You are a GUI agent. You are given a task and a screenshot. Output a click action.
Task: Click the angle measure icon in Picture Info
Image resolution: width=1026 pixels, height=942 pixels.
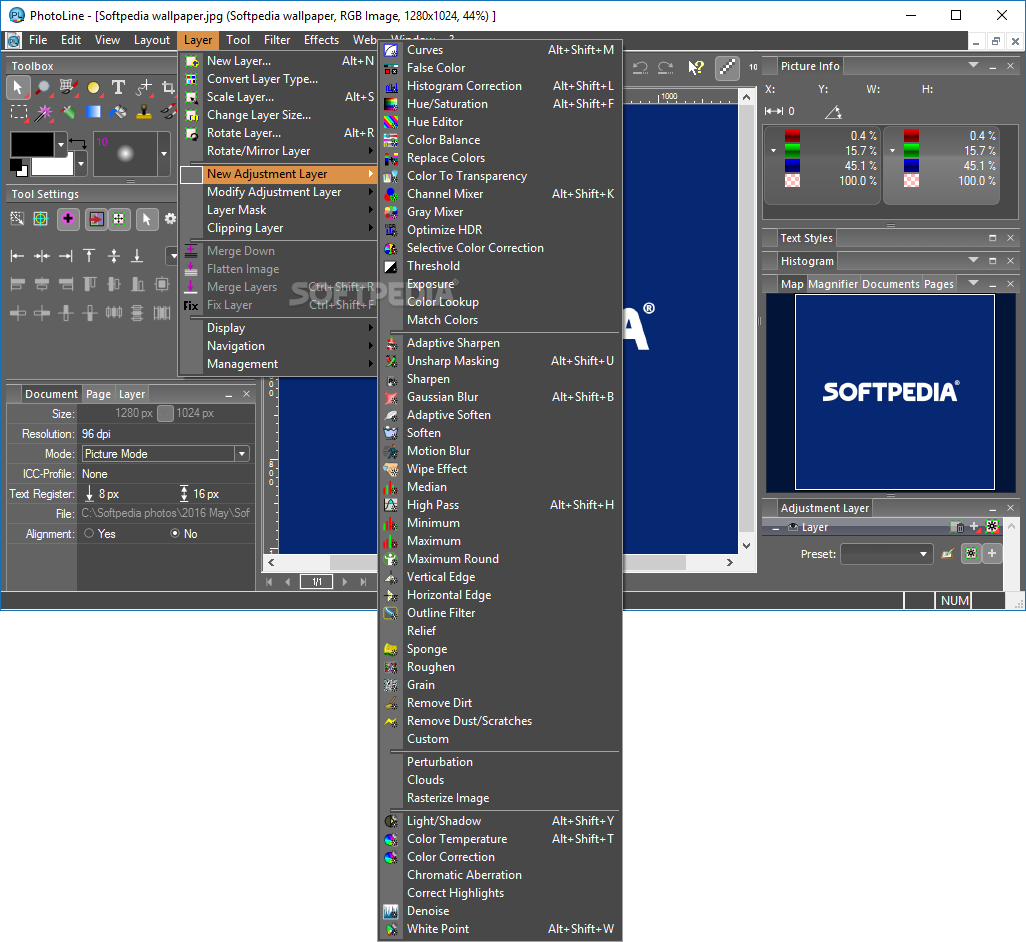[833, 112]
